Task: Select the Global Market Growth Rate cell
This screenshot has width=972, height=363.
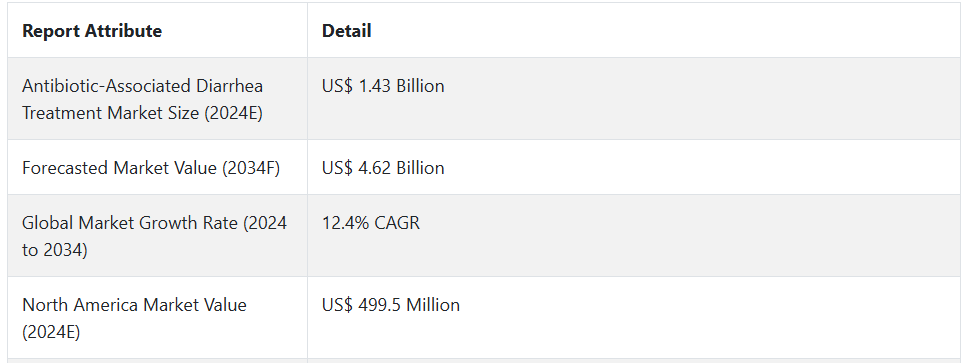Action: point(157,235)
